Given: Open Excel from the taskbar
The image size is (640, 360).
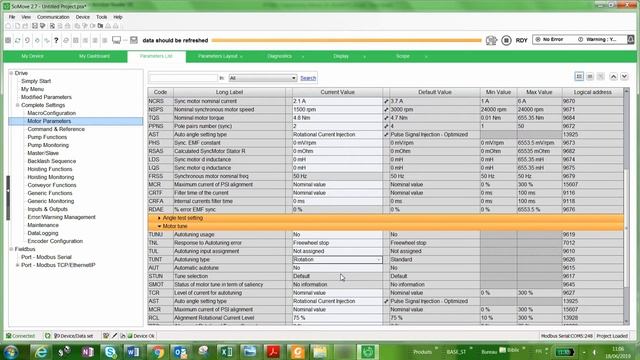Looking at the screenshot, I should click(x=227, y=351).
